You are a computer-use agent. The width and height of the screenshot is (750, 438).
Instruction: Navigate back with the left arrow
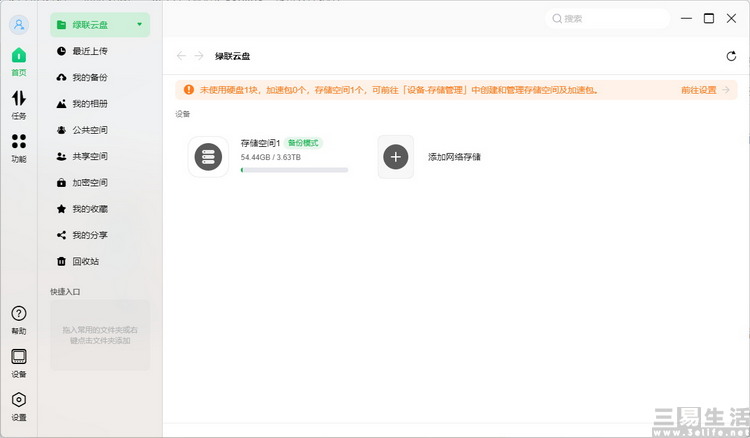[181, 56]
